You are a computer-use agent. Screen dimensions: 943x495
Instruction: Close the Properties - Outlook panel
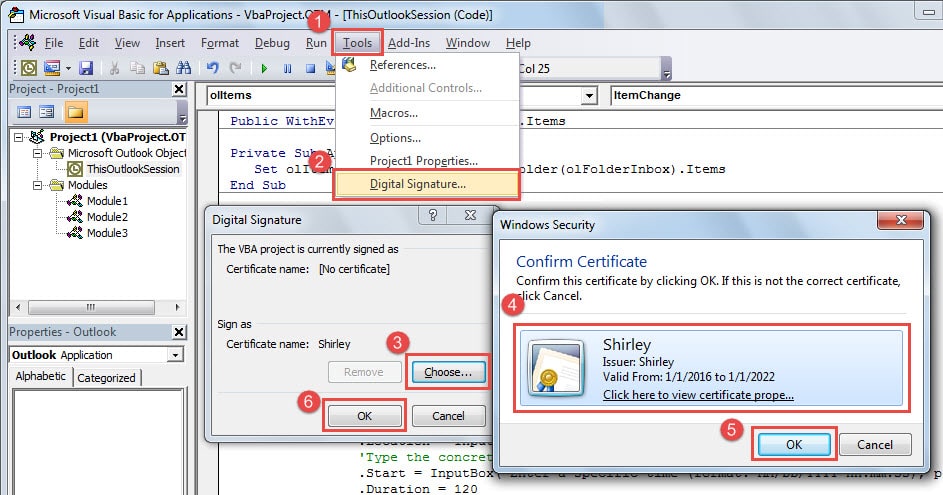pos(179,332)
